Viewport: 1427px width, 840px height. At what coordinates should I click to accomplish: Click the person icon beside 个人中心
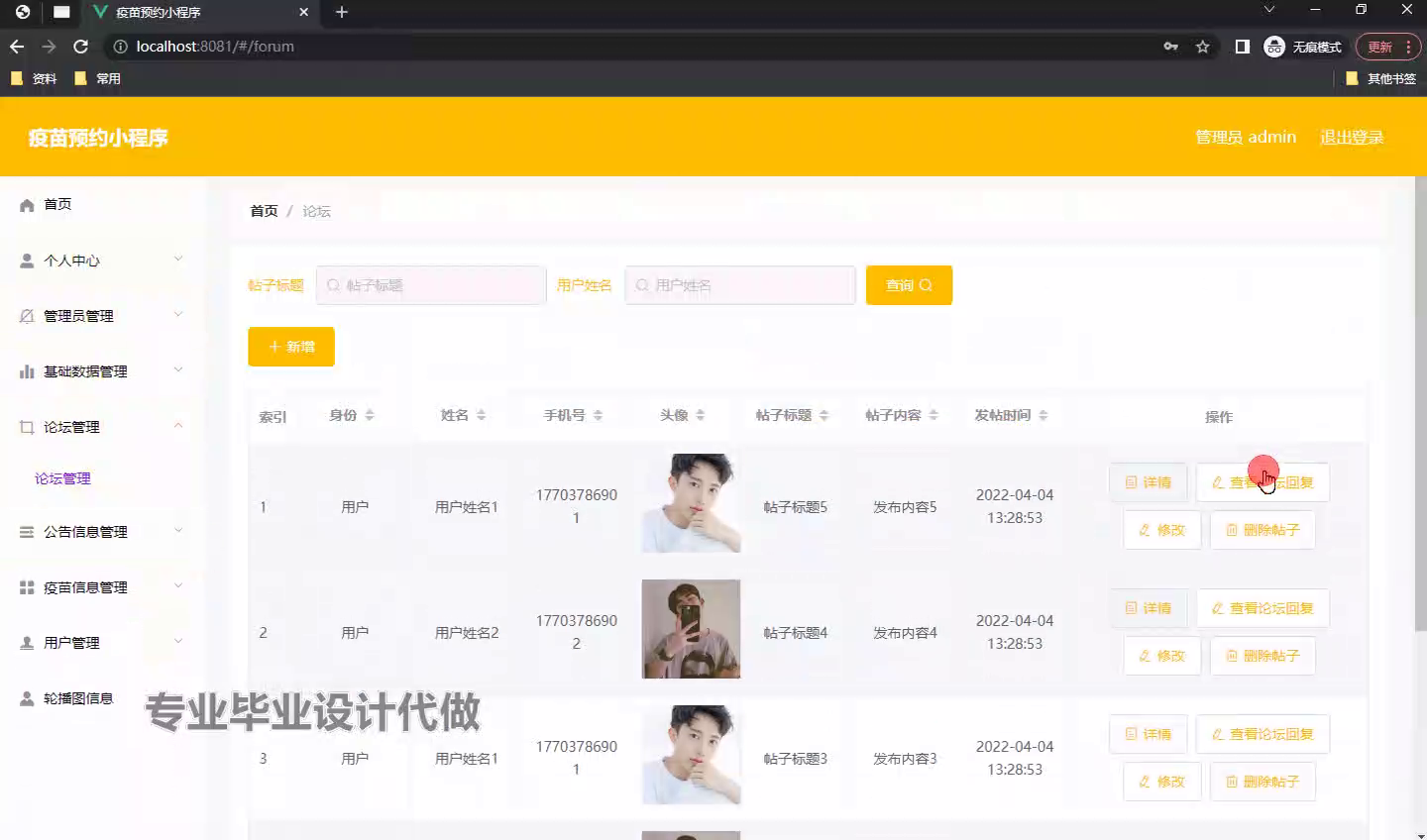(x=27, y=261)
